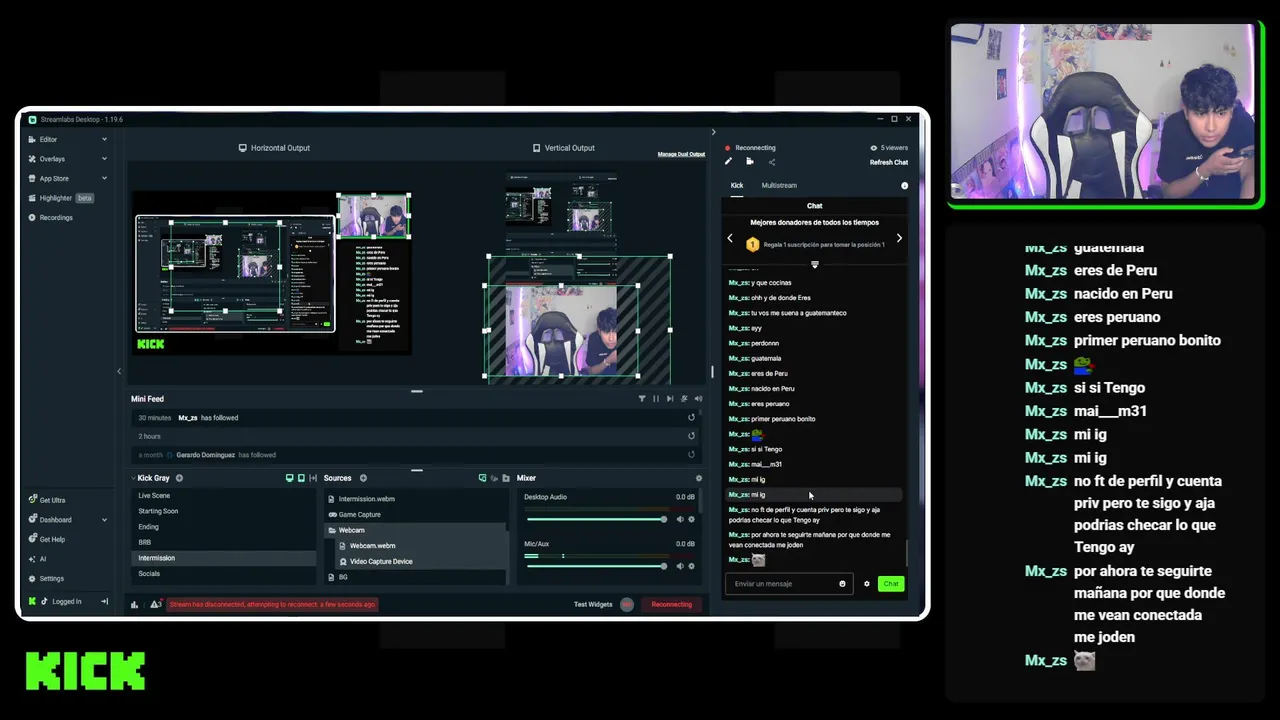Expand the Editor chevron in the sidebar
This screenshot has height=720, width=1280.
(x=104, y=139)
